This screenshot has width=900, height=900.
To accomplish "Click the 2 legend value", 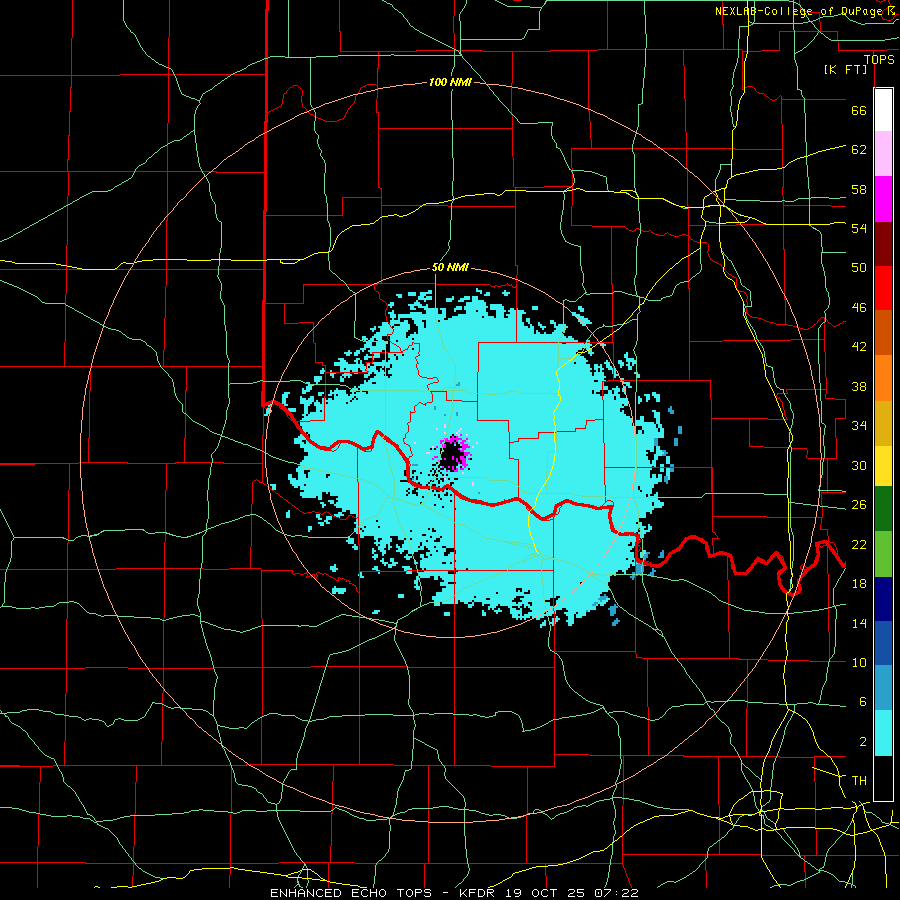I will click(x=863, y=742).
